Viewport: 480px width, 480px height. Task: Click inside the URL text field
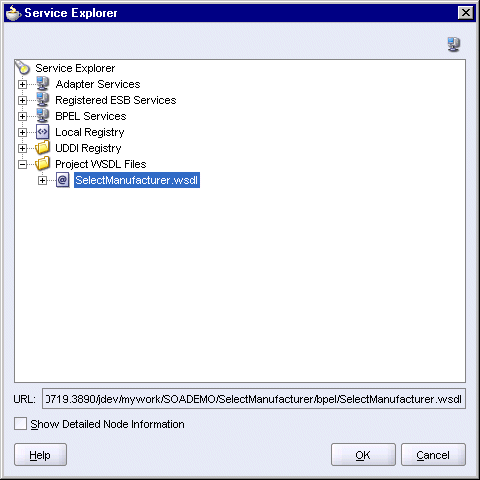[x=254, y=399]
